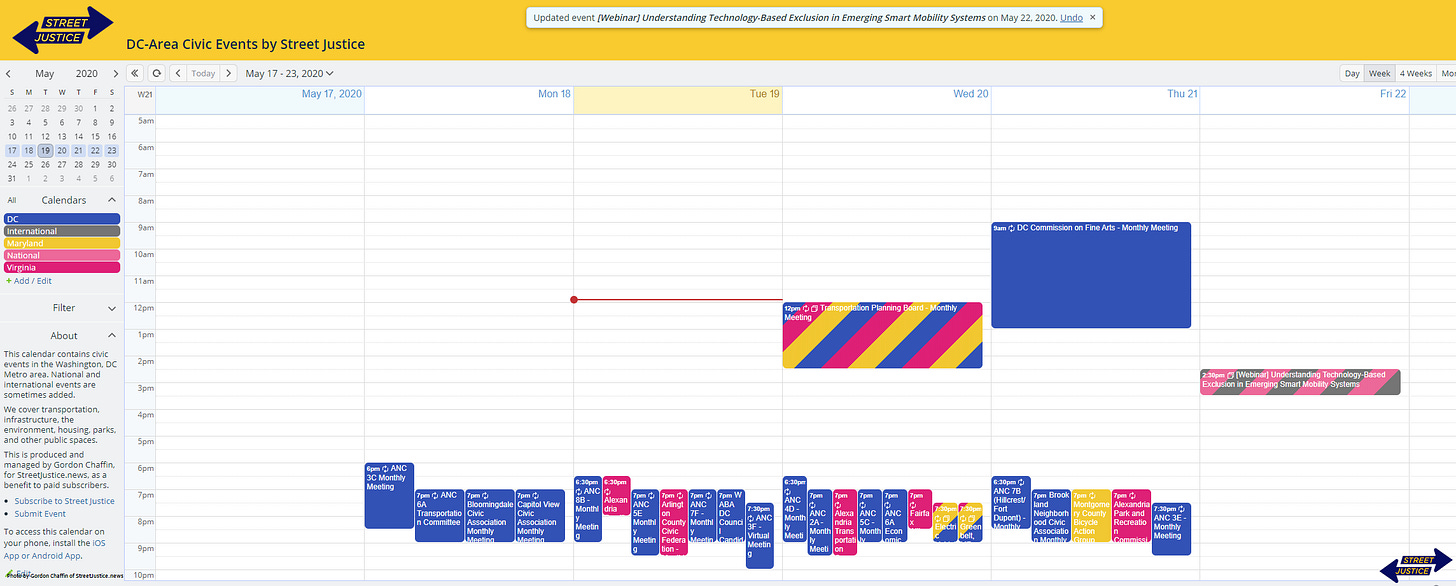Viewport: 1456px width, 586px height.
Task: Collapse the sidebar with double-arrow button
Action: tap(136, 73)
